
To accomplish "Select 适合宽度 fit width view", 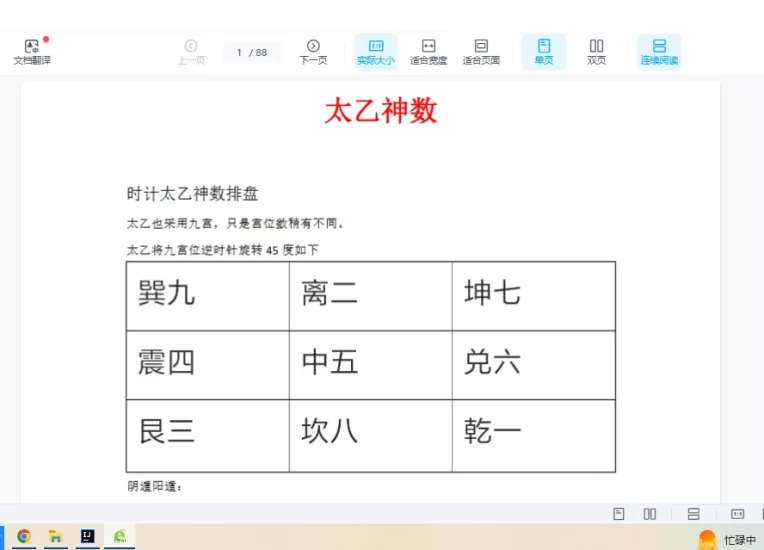I will 428,52.
